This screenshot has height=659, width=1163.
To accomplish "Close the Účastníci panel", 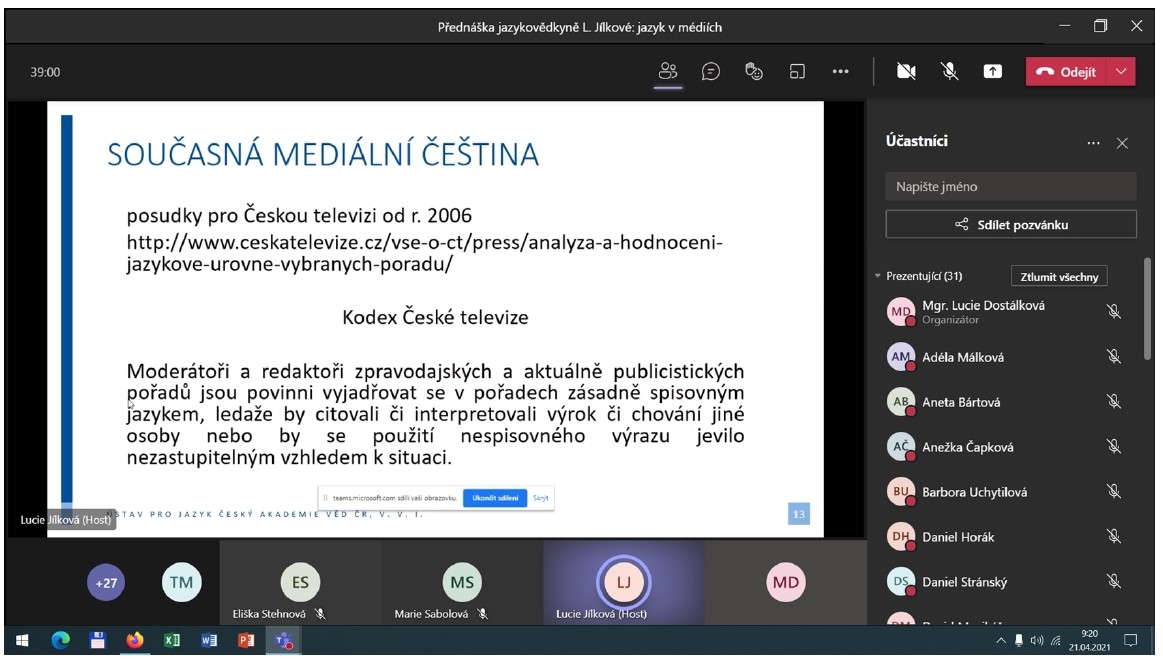I will pyautogui.click(x=1122, y=143).
